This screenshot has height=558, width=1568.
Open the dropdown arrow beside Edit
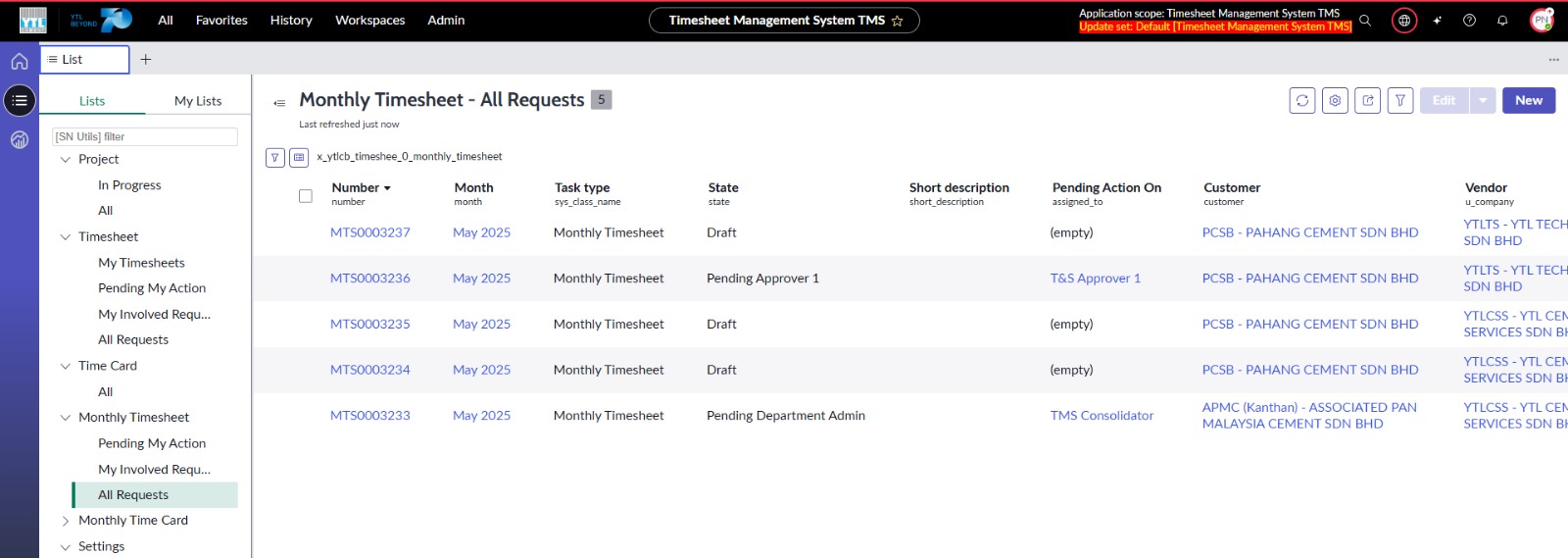[1482, 100]
